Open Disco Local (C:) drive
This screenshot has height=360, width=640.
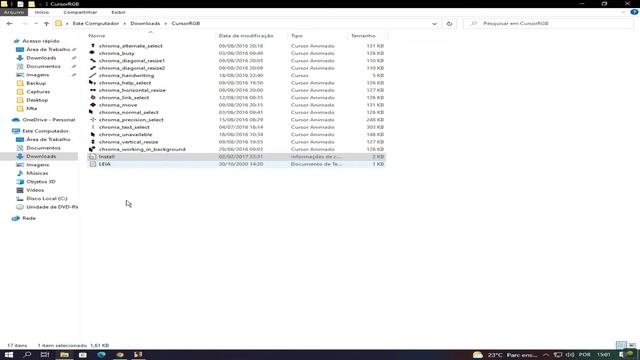pos(47,198)
